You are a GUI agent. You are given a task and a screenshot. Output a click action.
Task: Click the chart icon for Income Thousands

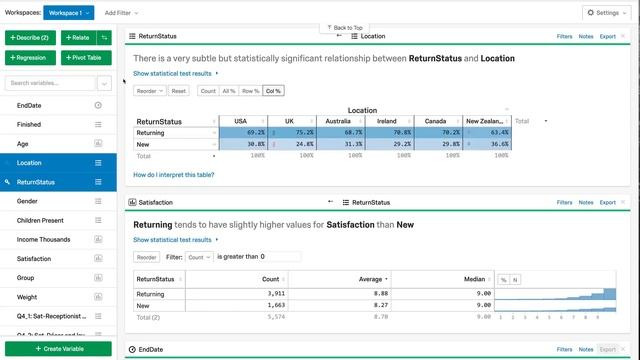(x=98, y=239)
